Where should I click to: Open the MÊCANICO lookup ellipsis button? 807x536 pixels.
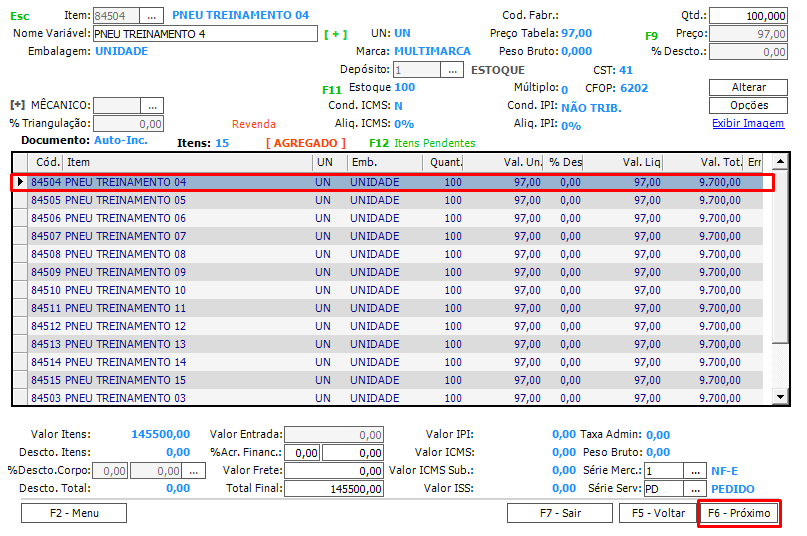click(152, 106)
